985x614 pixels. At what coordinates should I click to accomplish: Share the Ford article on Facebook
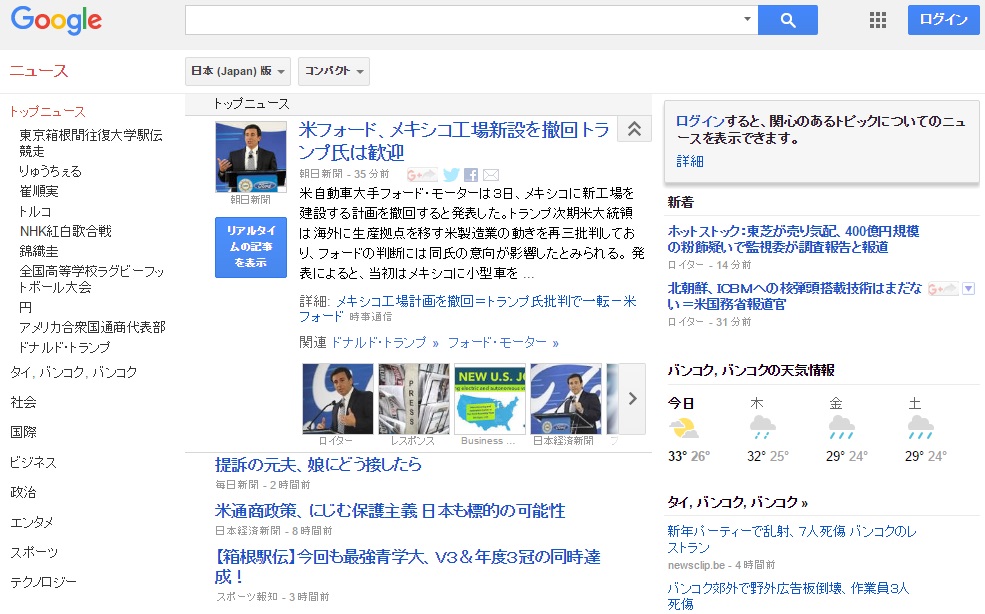coord(471,175)
